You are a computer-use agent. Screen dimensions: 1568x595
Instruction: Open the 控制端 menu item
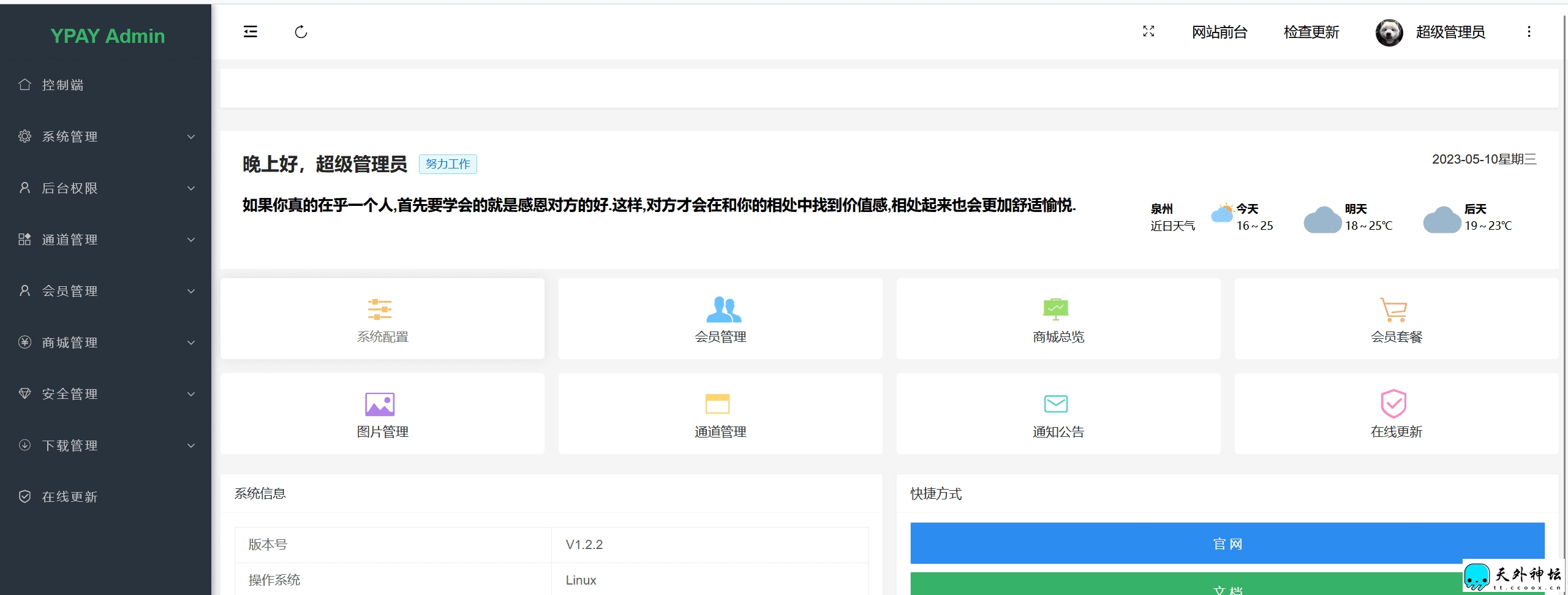pos(105,85)
